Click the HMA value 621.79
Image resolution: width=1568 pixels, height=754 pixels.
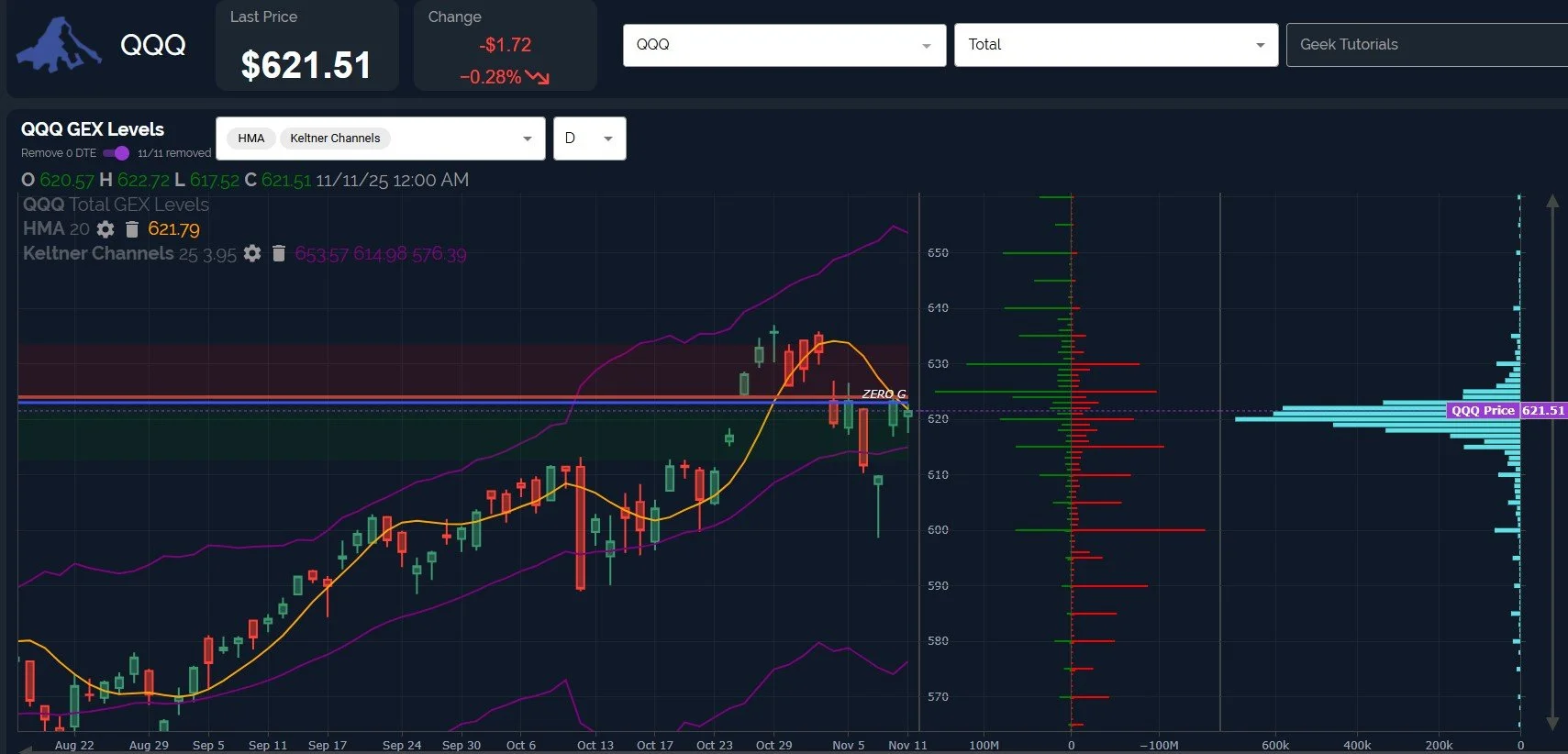pyautogui.click(x=173, y=229)
